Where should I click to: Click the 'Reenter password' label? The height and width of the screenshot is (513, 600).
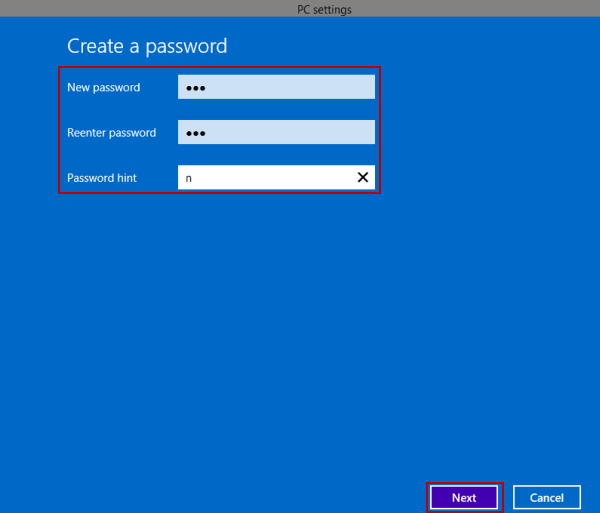coord(112,133)
